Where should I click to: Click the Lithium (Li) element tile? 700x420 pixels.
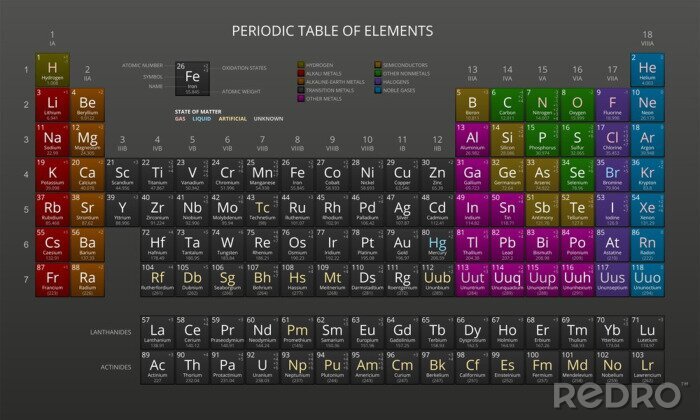pyautogui.click(x=52, y=105)
